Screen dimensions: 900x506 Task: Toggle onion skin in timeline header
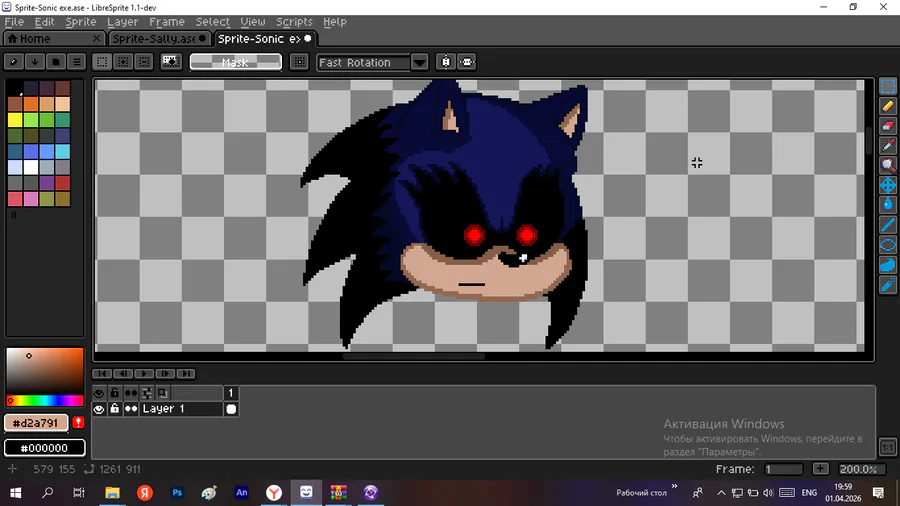pyautogui.click(x=163, y=393)
